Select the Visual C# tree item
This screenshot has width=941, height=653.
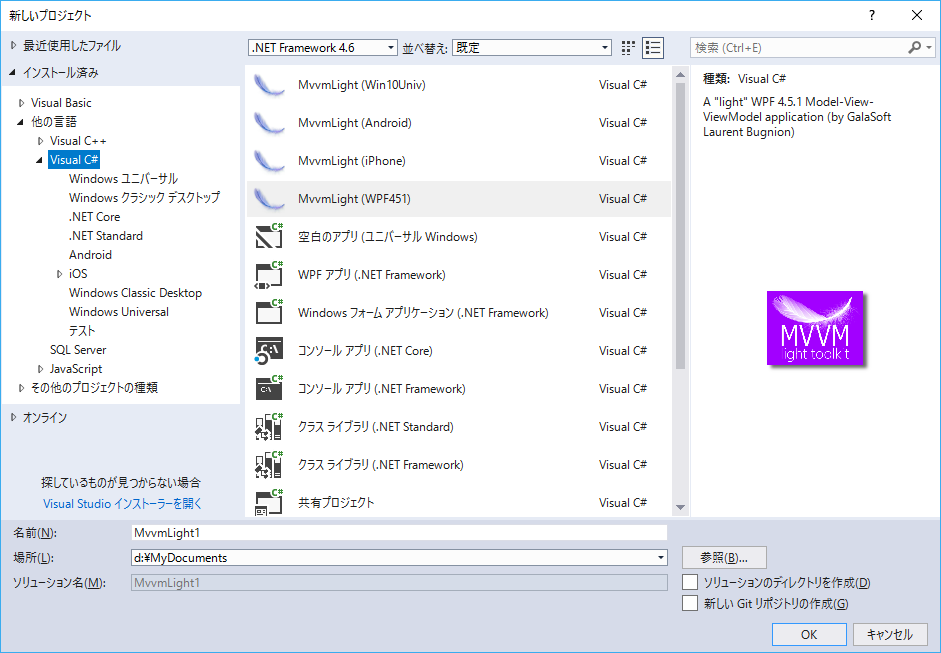(74, 160)
